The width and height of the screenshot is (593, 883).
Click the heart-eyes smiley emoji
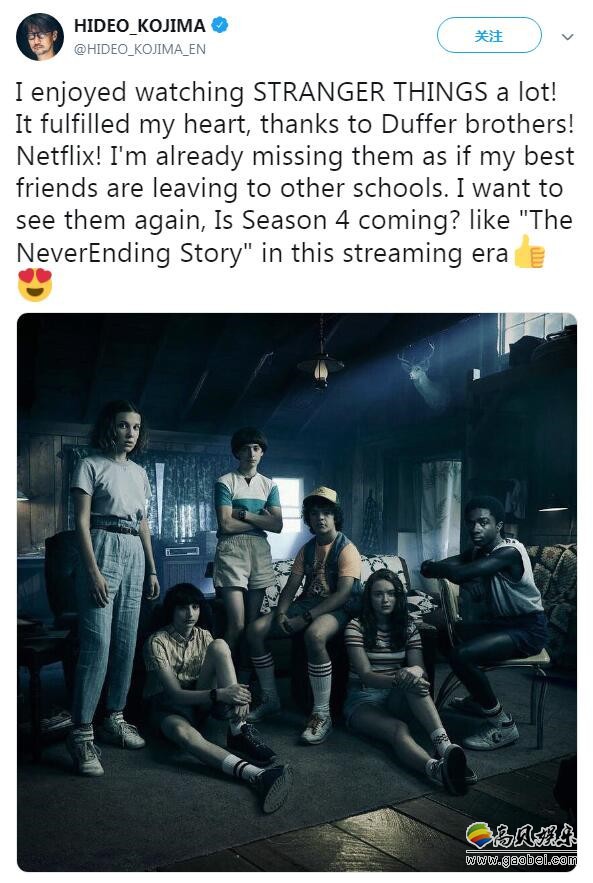(x=35, y=284)
